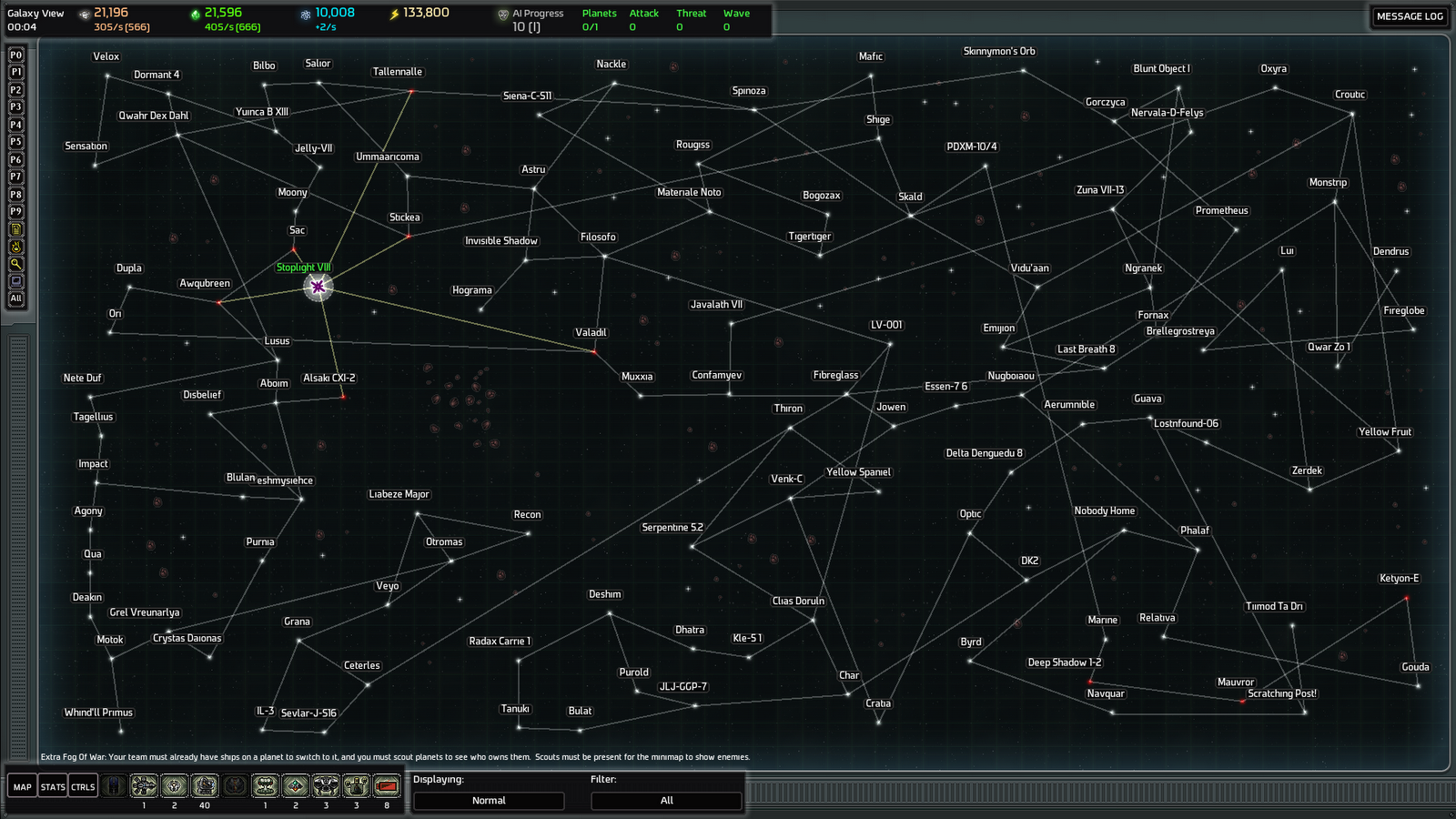
Task: Switch to the CTRLS tab
Action: (83, 787)
